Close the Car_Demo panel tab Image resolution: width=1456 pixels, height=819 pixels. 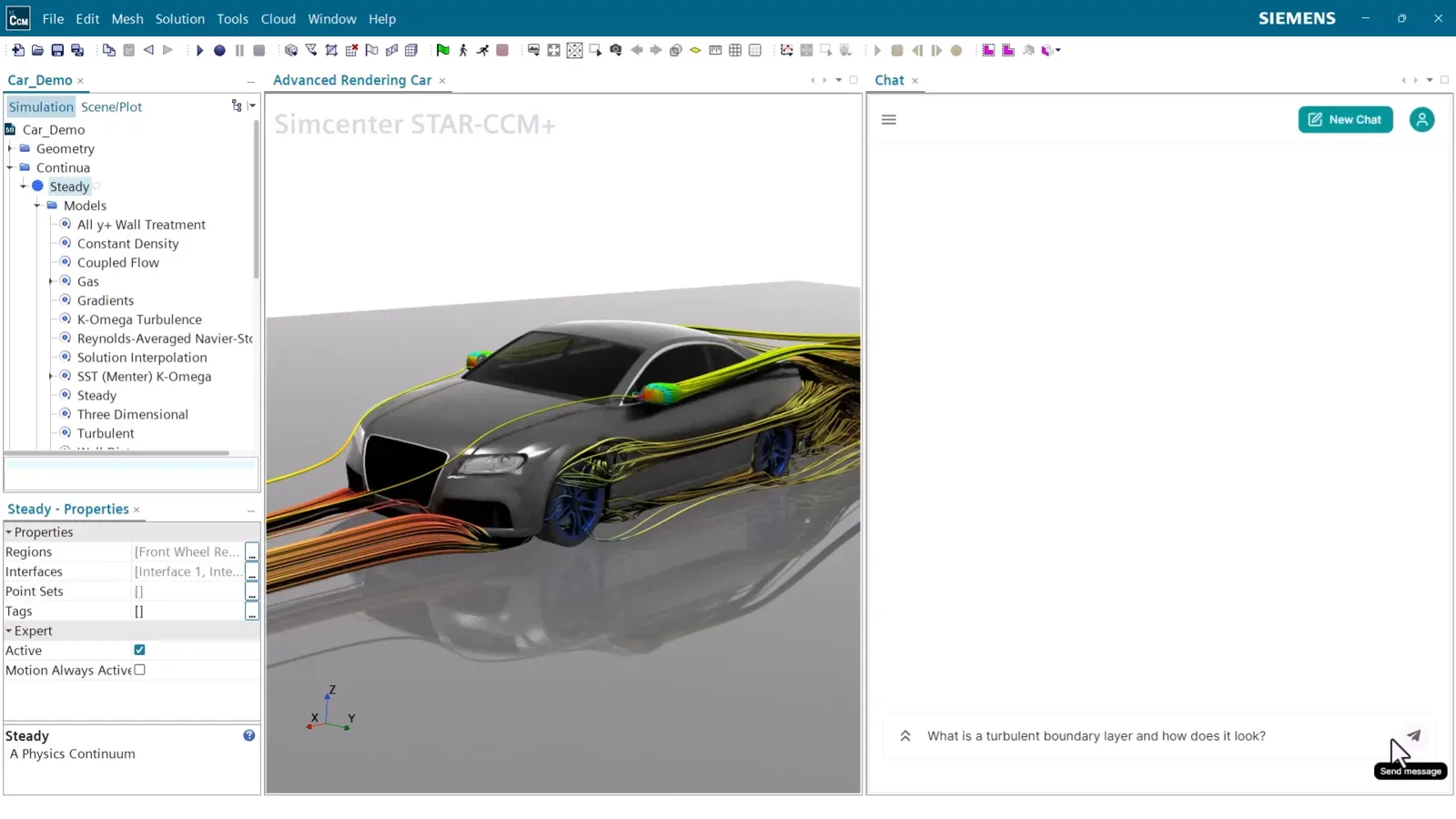tap(80, 81)
